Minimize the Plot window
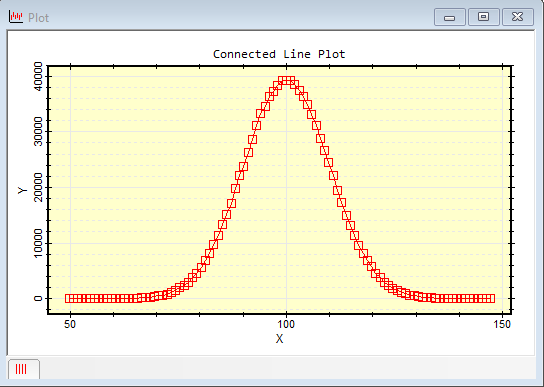 (450, 17)
